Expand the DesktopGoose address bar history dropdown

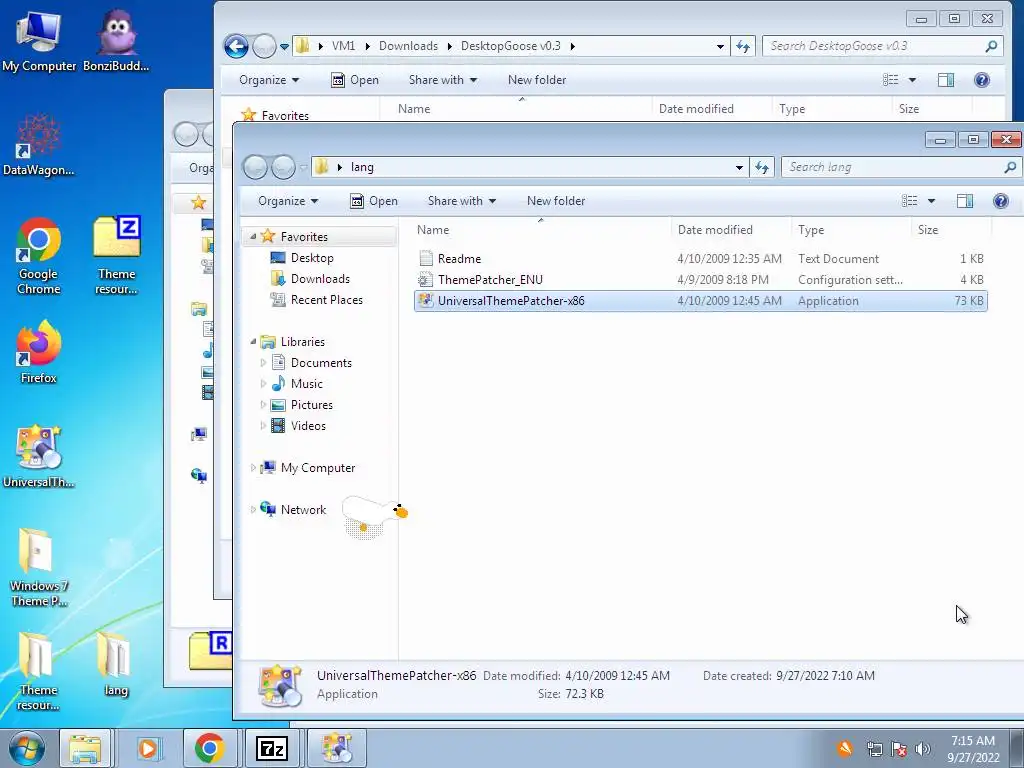coord(720,46)
